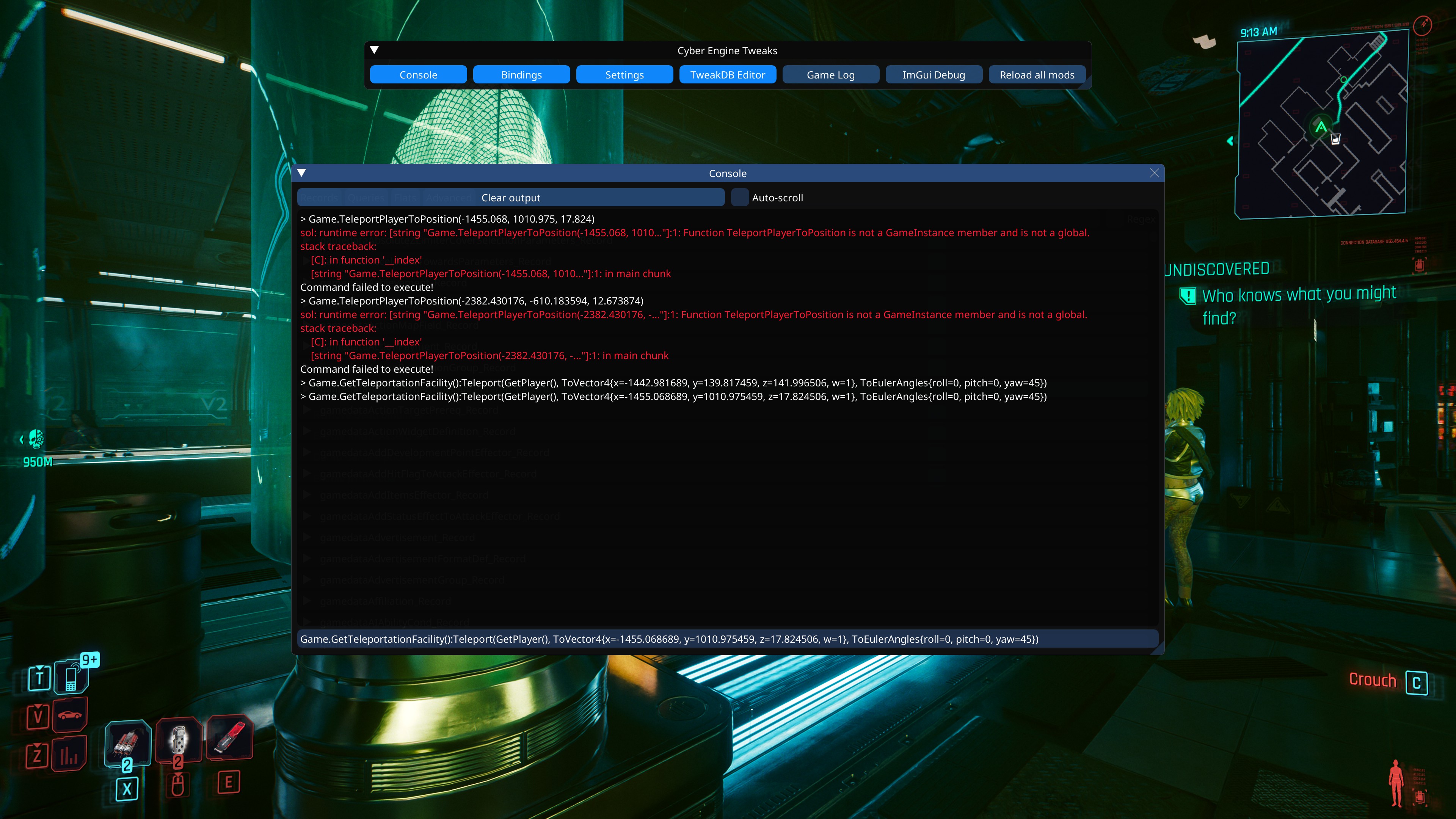
Task: Click the red cyberware quick slot icon
Action: (x=229, y=738)
